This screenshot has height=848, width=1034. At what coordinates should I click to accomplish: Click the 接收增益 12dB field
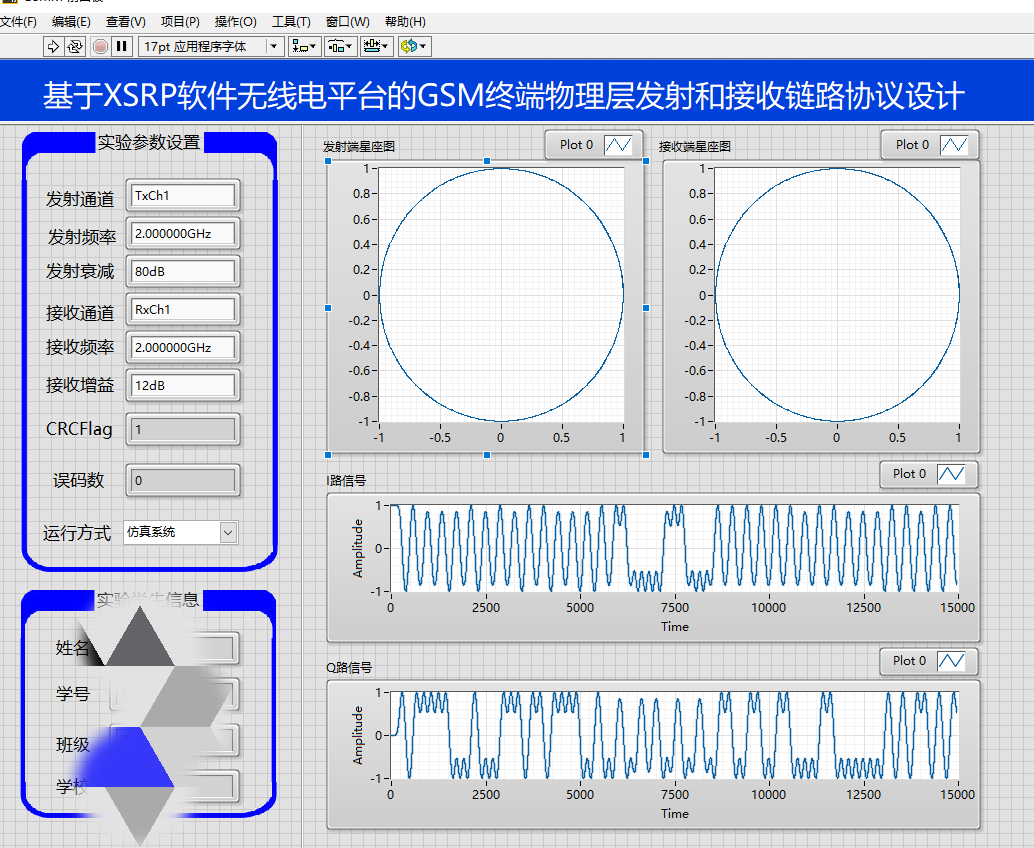click(x=183, y=386)
